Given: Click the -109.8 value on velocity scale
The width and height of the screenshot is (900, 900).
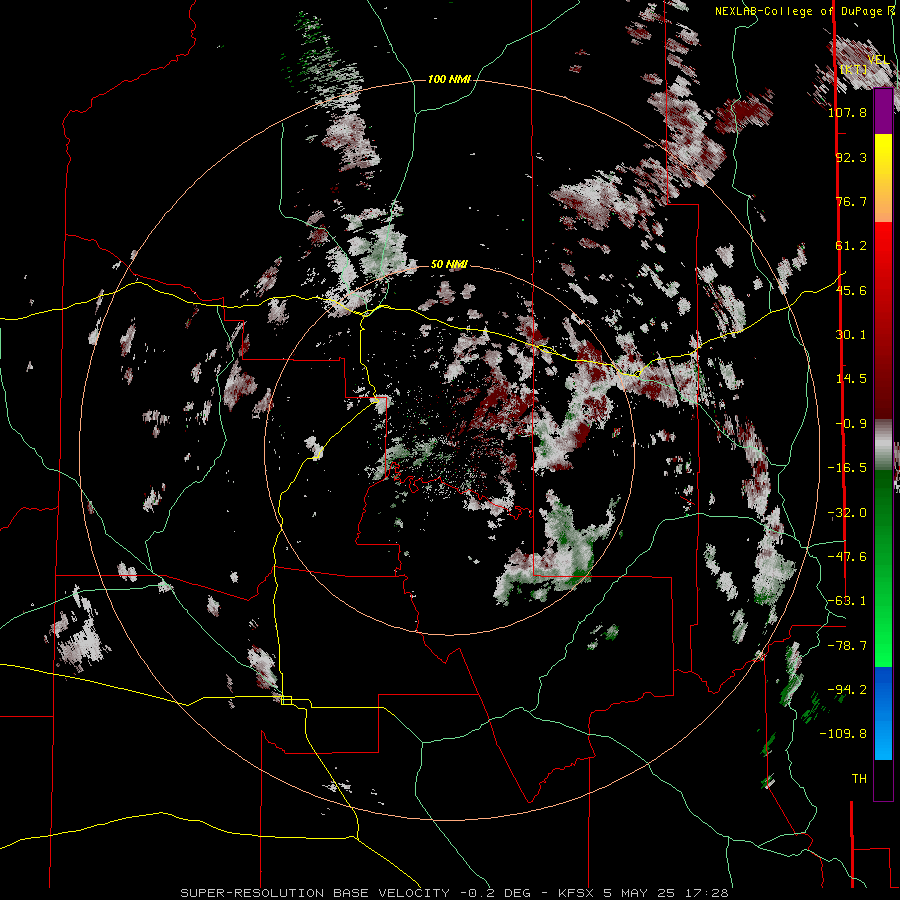Looking at the screenshot, I should (843, 734).
